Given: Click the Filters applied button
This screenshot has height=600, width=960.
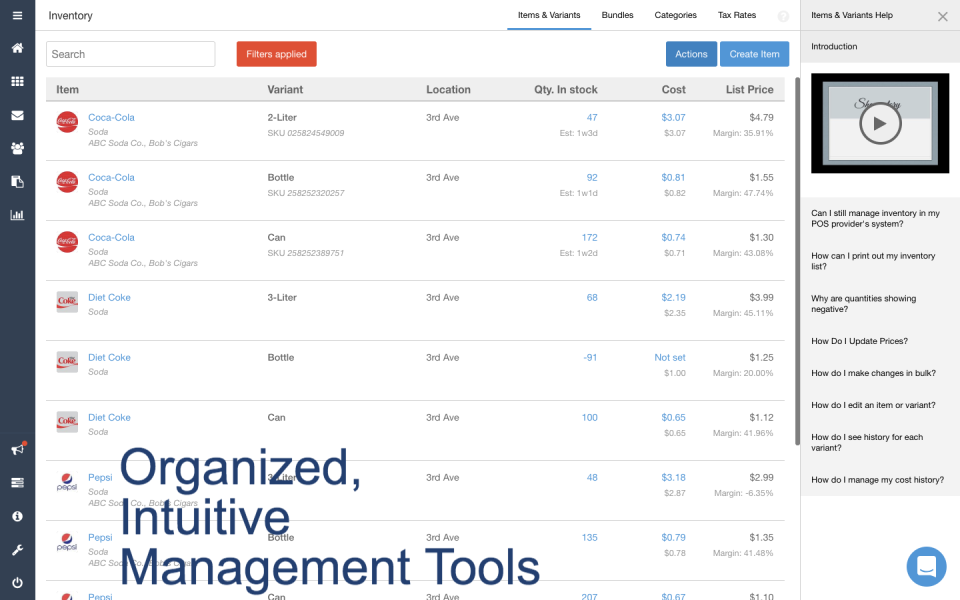Looking at the screenshot, I should tap(276, 54).
